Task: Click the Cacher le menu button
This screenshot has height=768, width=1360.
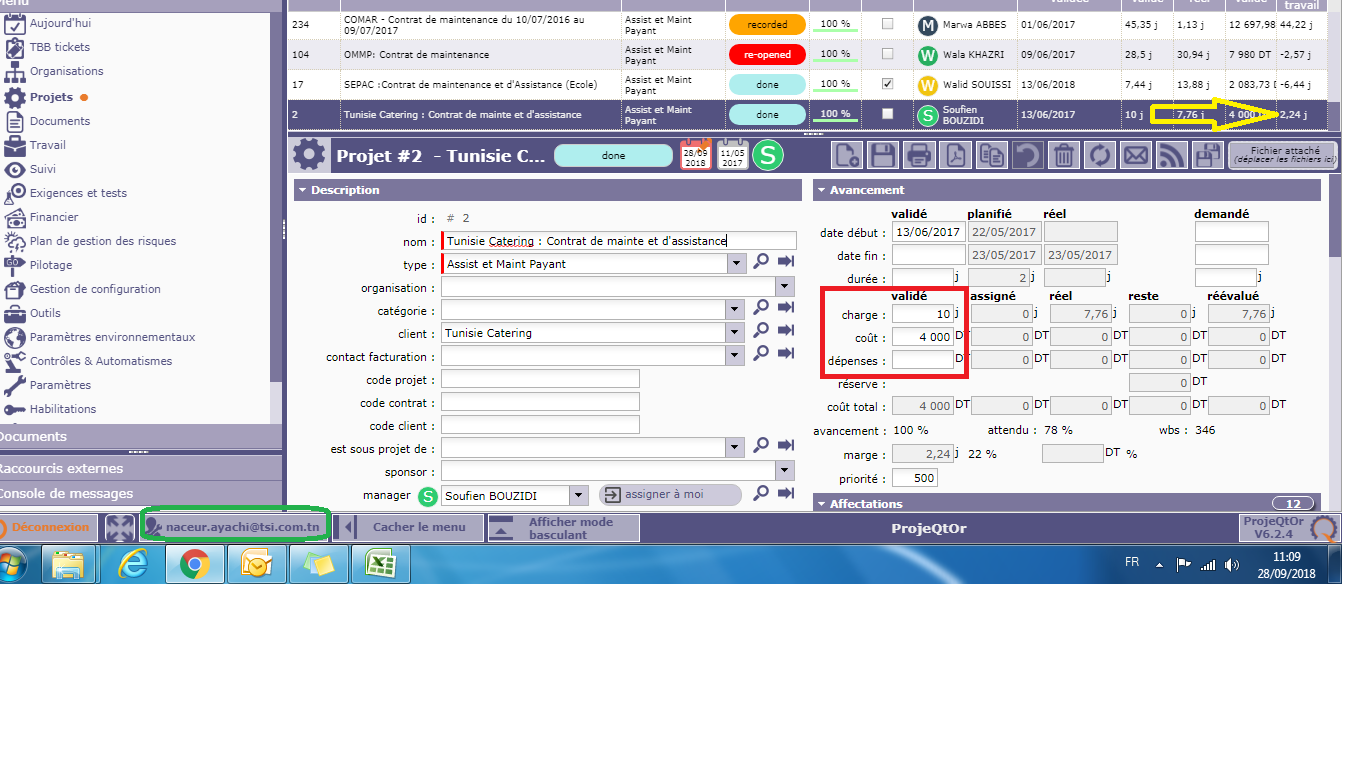Action: (x=407, y=527)
